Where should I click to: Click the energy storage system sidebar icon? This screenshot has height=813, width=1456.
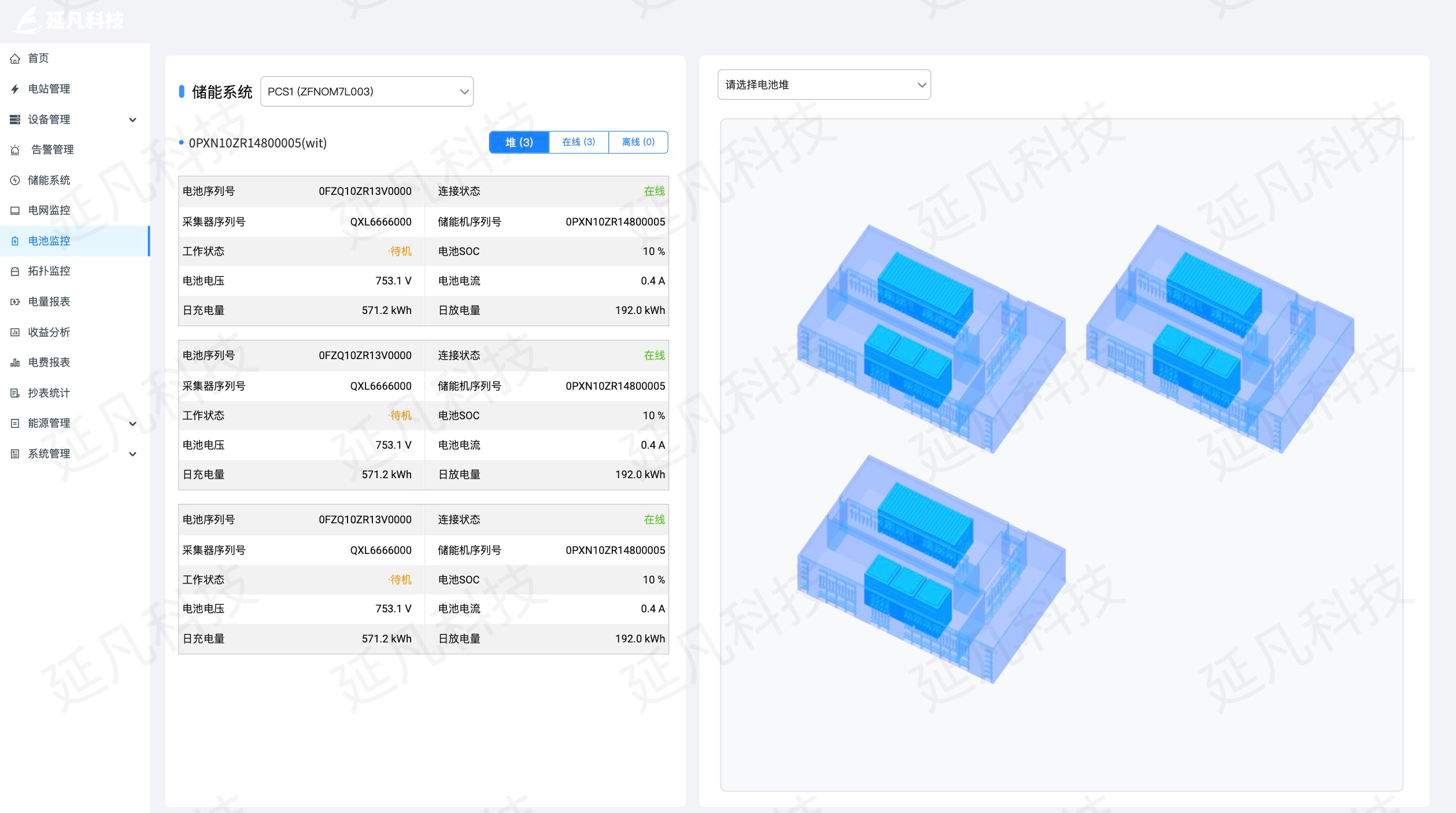(15, 180)
